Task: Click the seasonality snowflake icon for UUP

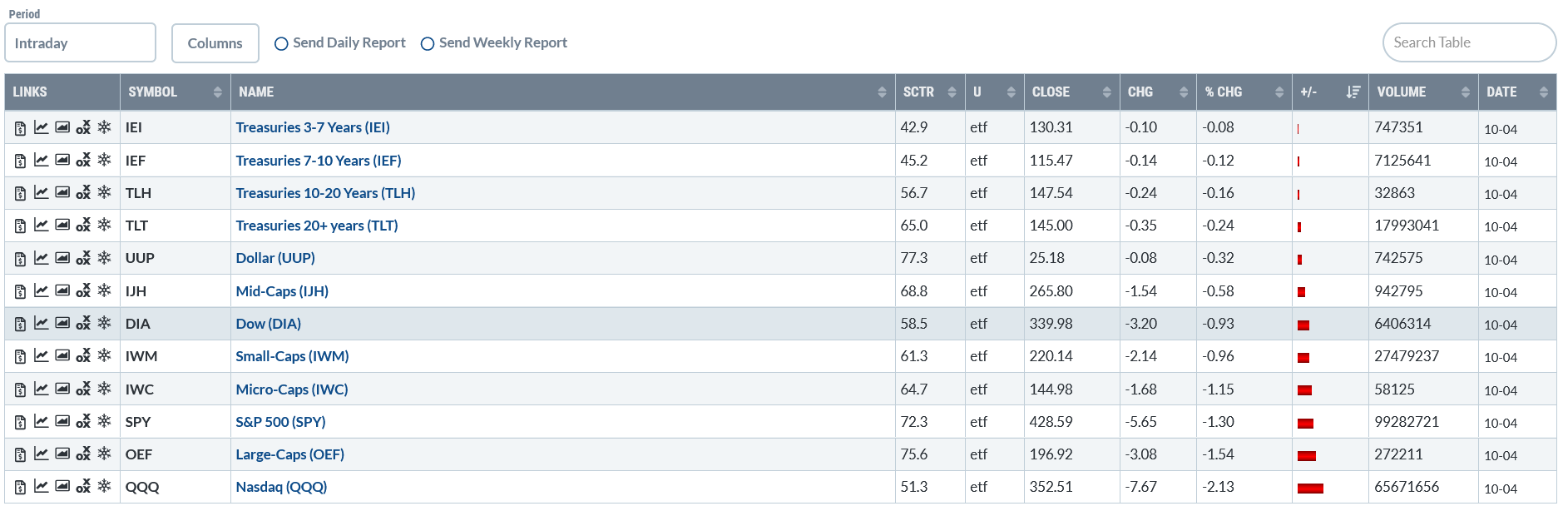Action: 104,258
